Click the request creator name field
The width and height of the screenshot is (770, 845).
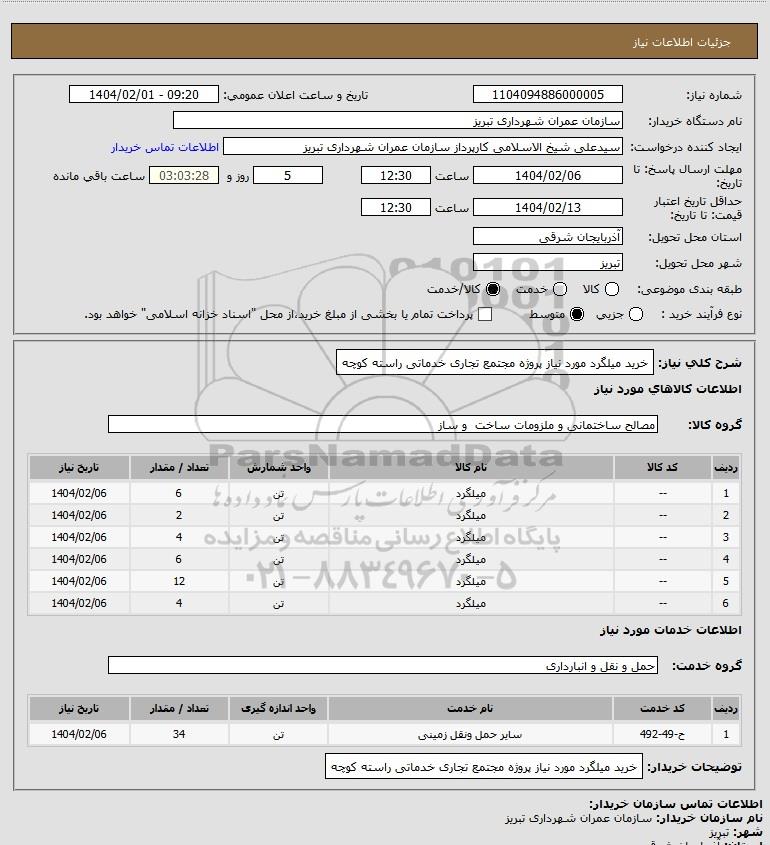click(423, 147)
